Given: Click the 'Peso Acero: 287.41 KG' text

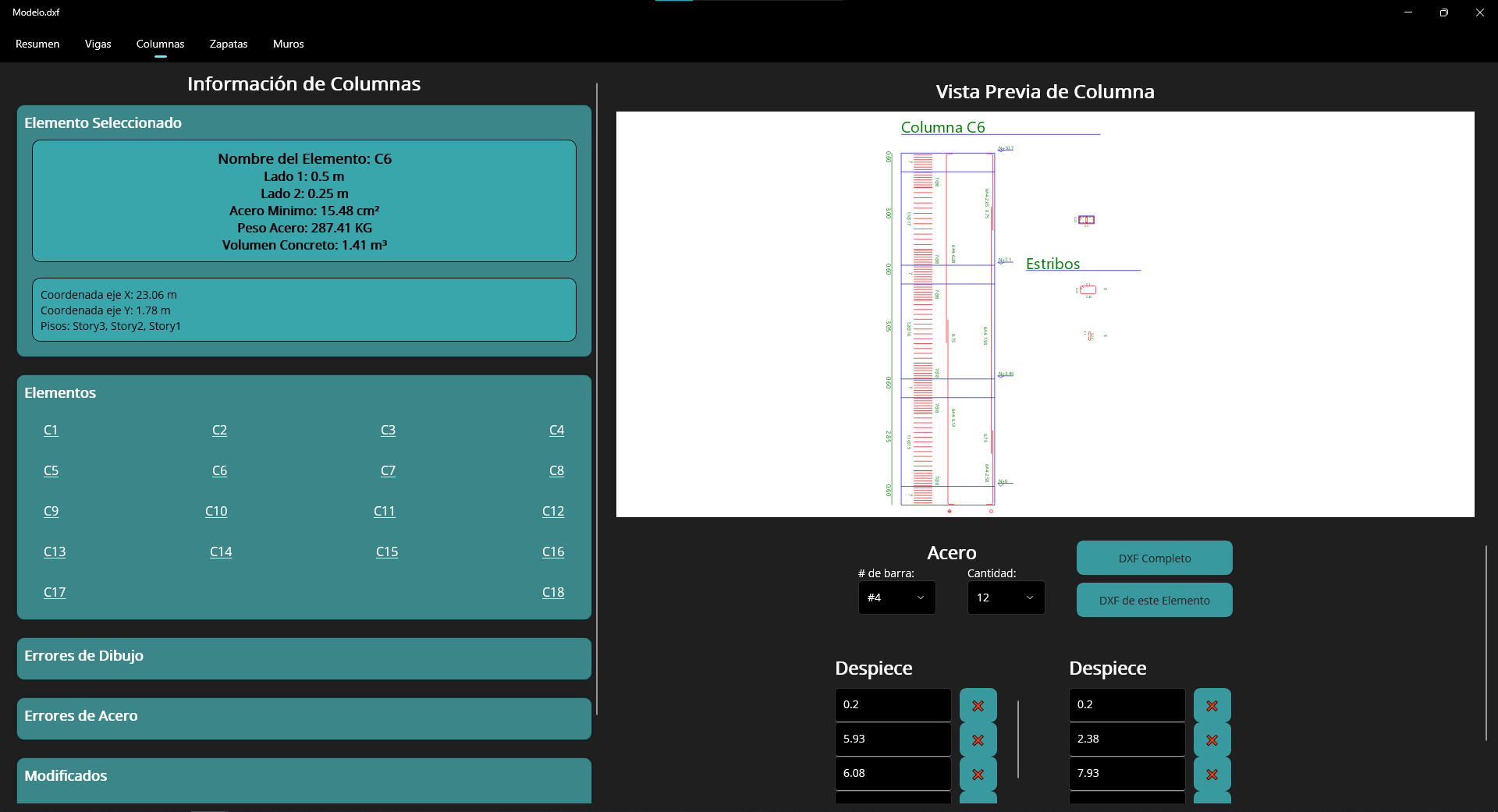Looking at the screenshot, I should pos(304,228).
